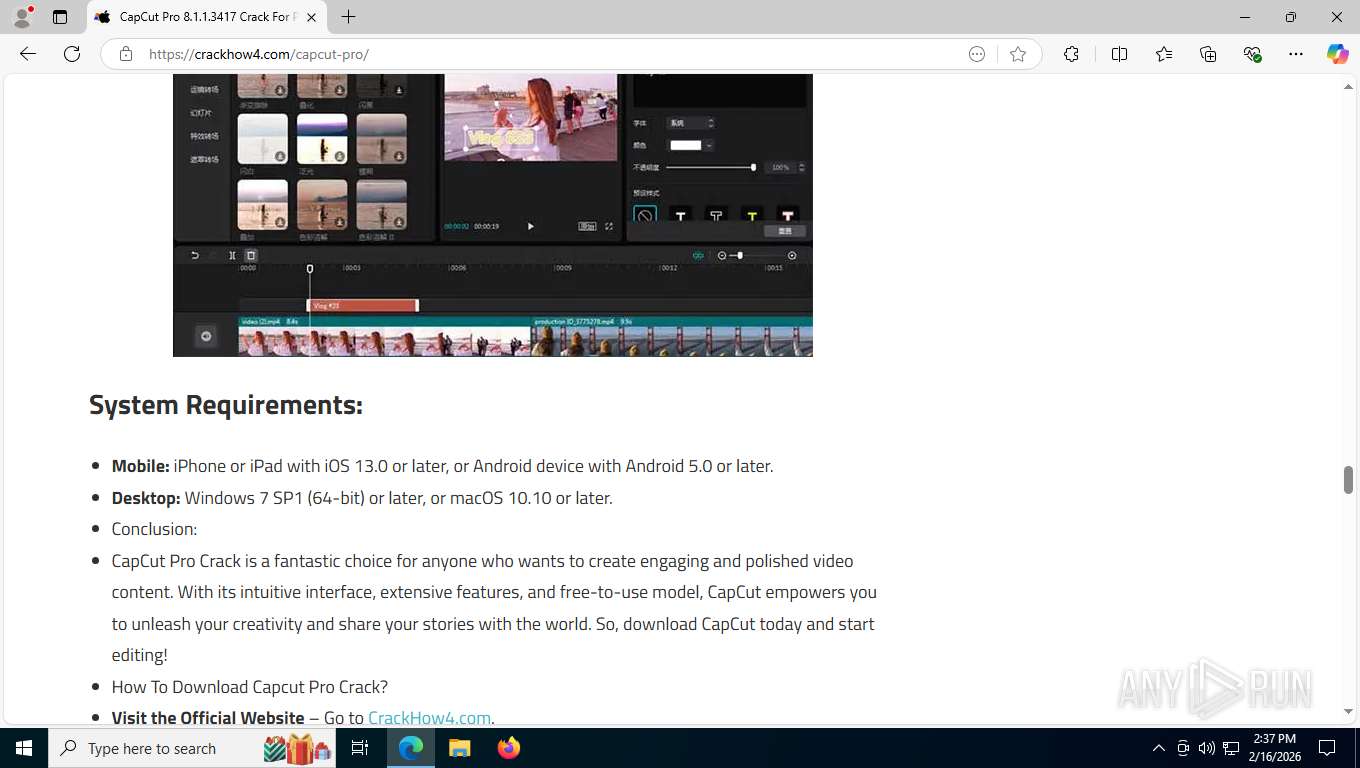Click the smiley feedback icon in address bar
This screenshot has height=768, width=1360.
pyautogui.click(x=977, y=54)
